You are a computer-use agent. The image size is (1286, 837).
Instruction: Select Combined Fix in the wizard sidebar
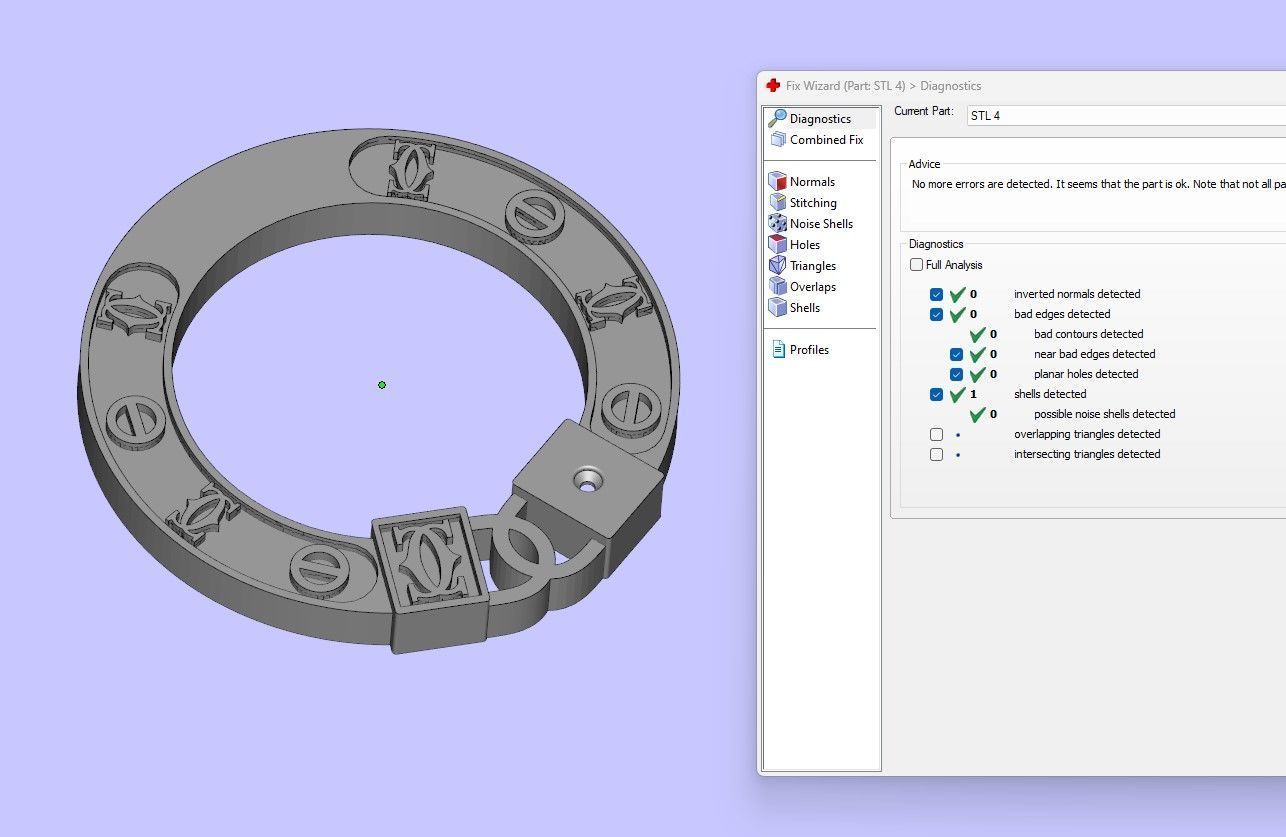coord(816,140)
